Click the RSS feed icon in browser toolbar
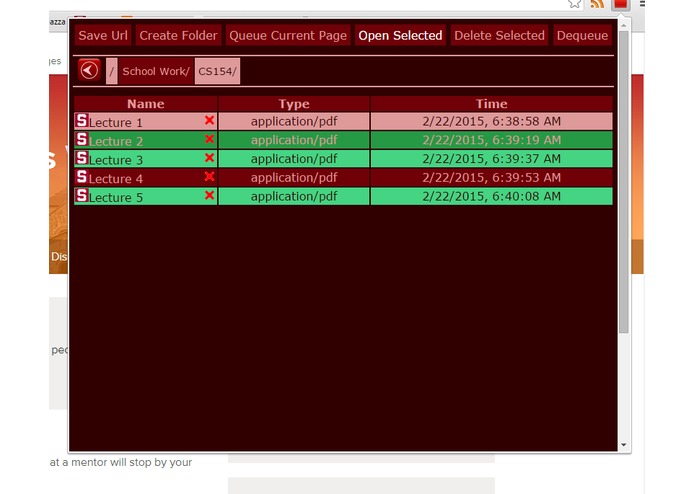This screenshot has height=494, width=695. [x=597, y=4]
